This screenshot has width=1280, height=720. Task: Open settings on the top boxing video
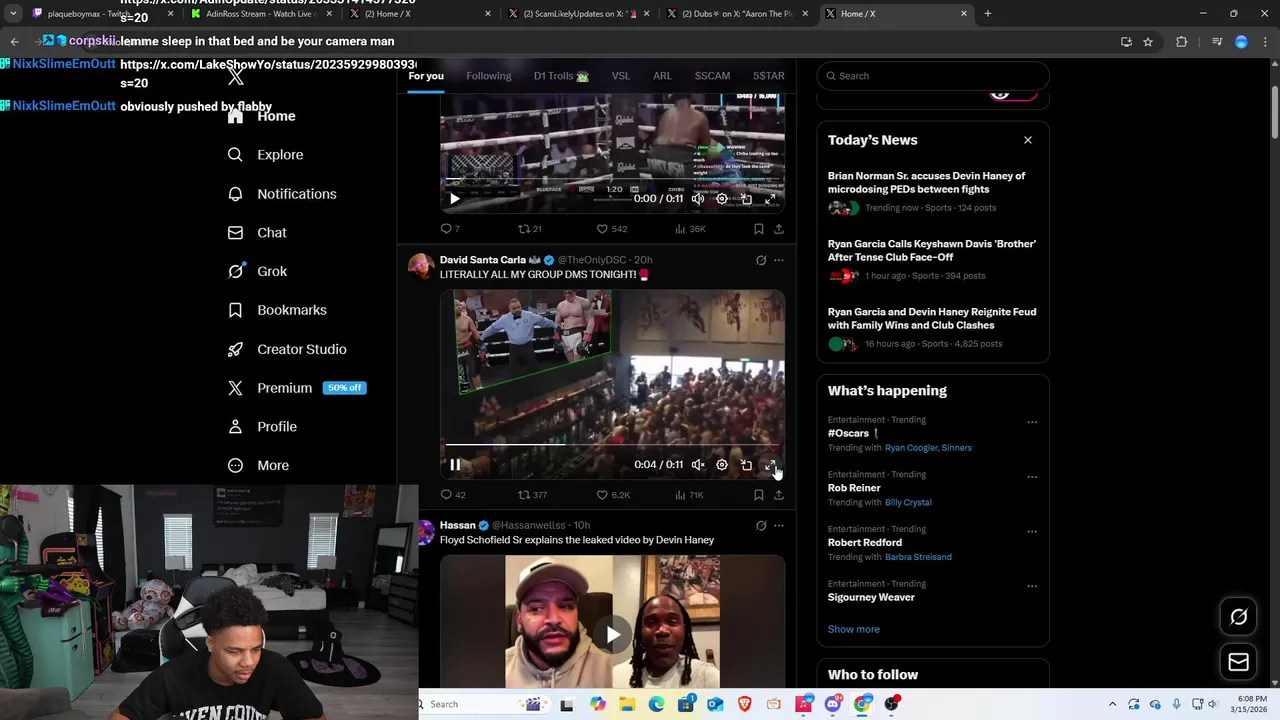point(722,199)
